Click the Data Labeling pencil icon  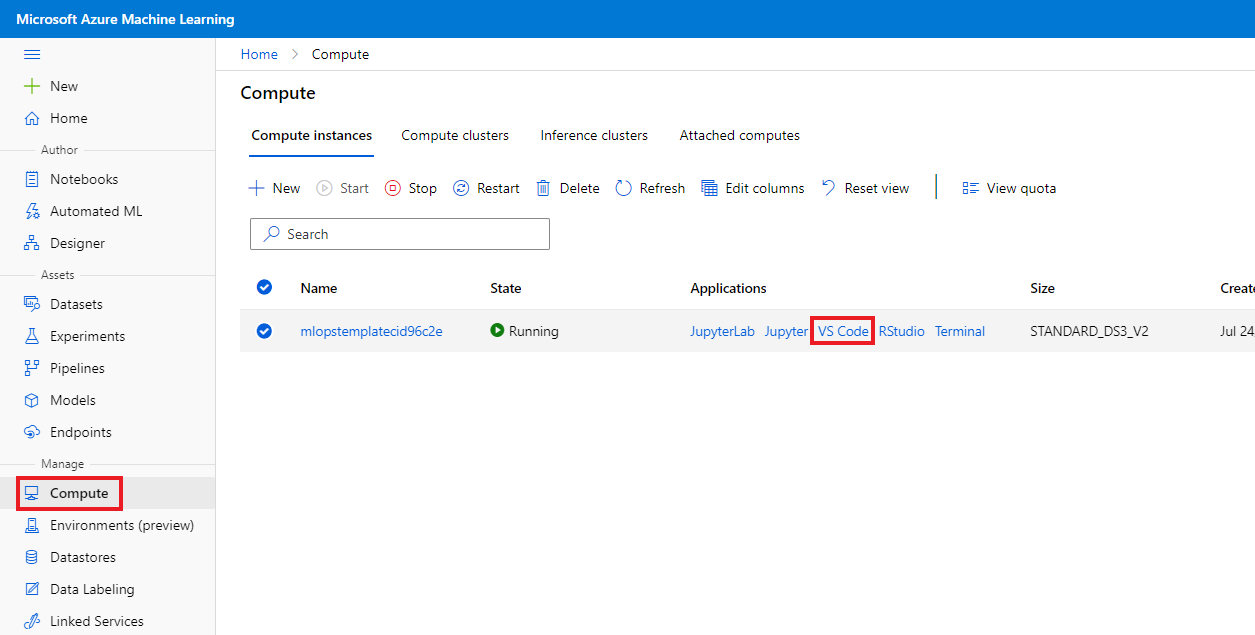32,589
